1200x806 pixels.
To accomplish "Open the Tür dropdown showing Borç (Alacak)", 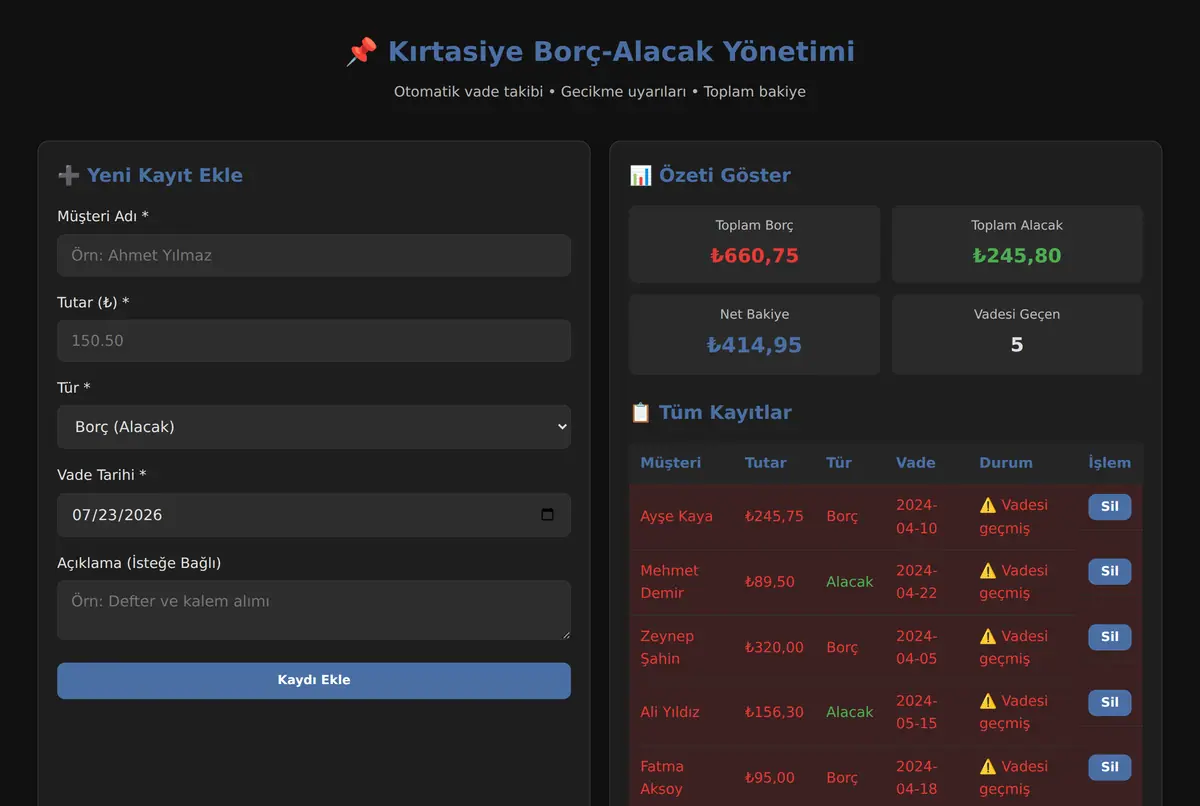I will click(314, 427).
